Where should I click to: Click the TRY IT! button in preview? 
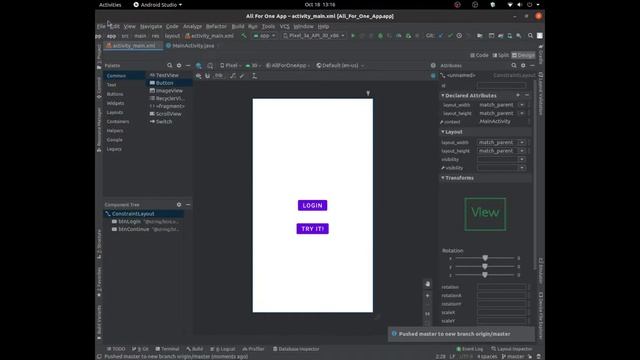pos(312,229)
